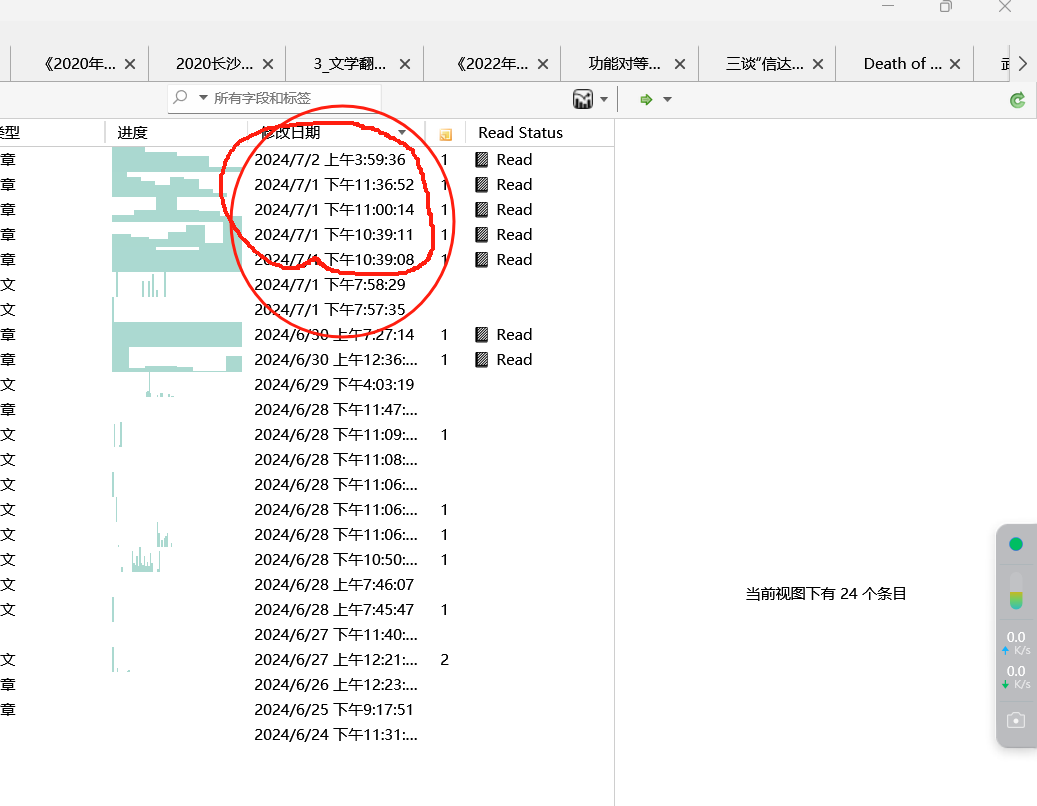
Task: Click the graph view toolbar icon
Action: [583, 99]
